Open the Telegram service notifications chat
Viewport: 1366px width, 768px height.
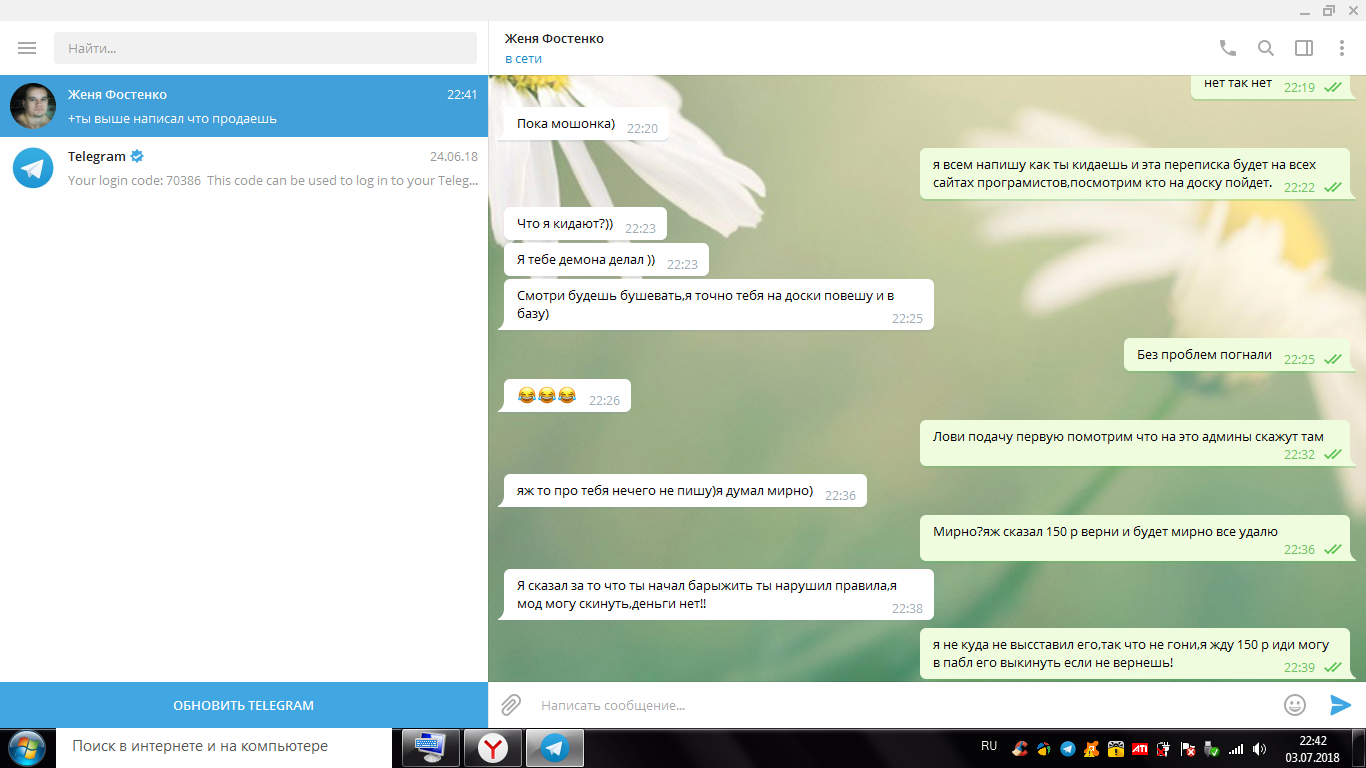[244, 168]
